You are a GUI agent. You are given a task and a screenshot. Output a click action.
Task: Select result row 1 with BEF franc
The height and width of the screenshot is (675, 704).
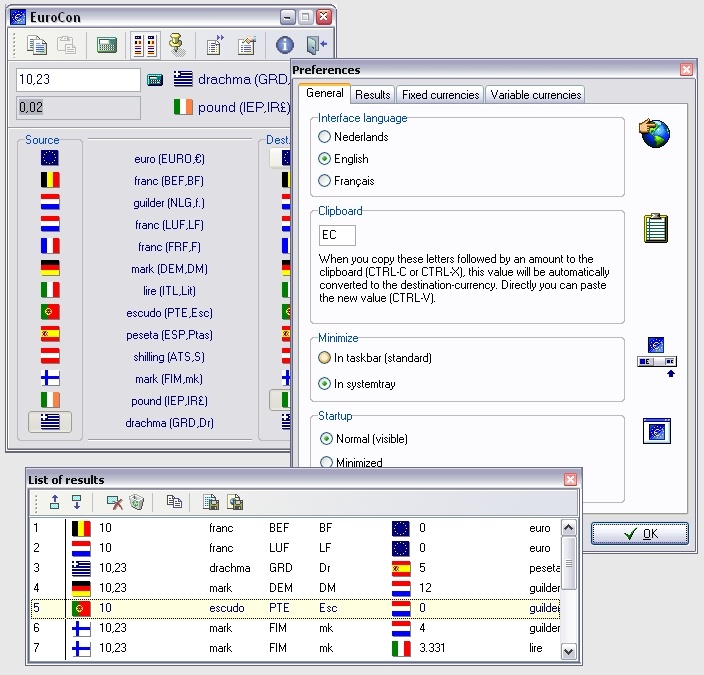click(x=295, y=528)
